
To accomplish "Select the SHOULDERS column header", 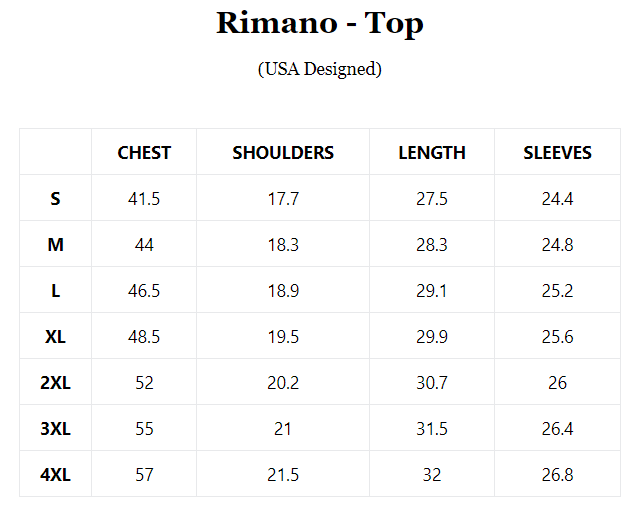I will 283,153.
